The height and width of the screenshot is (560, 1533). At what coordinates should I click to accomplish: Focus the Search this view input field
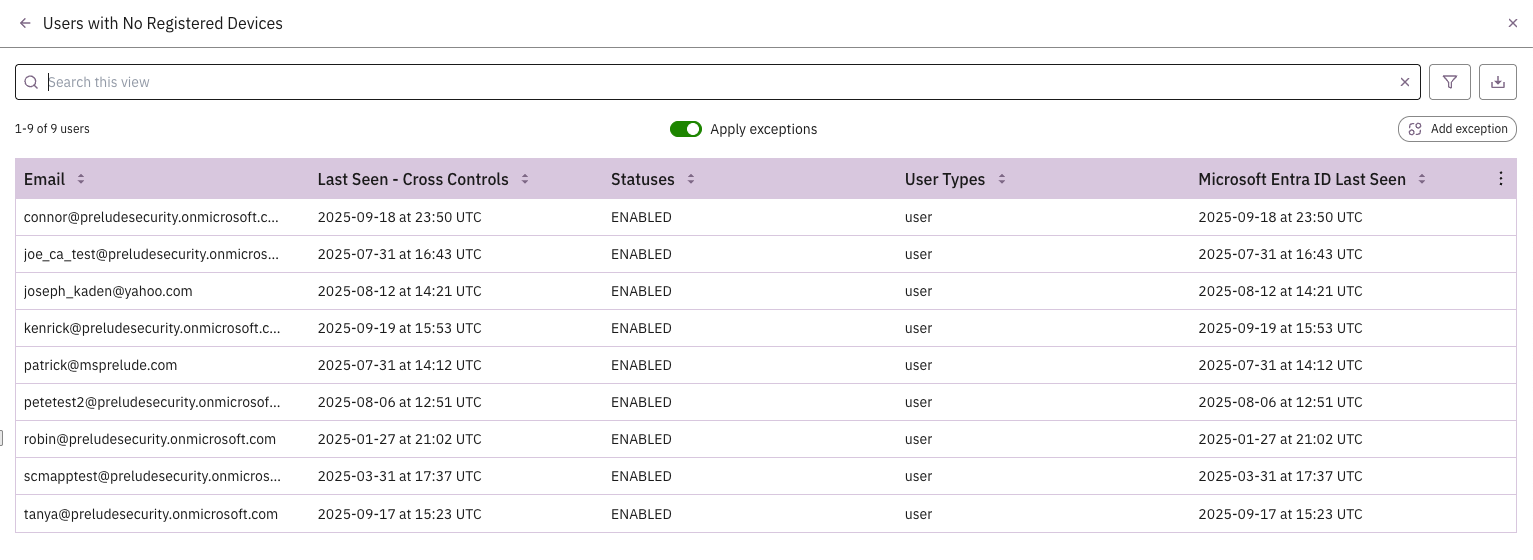click(x=720, y=82)
